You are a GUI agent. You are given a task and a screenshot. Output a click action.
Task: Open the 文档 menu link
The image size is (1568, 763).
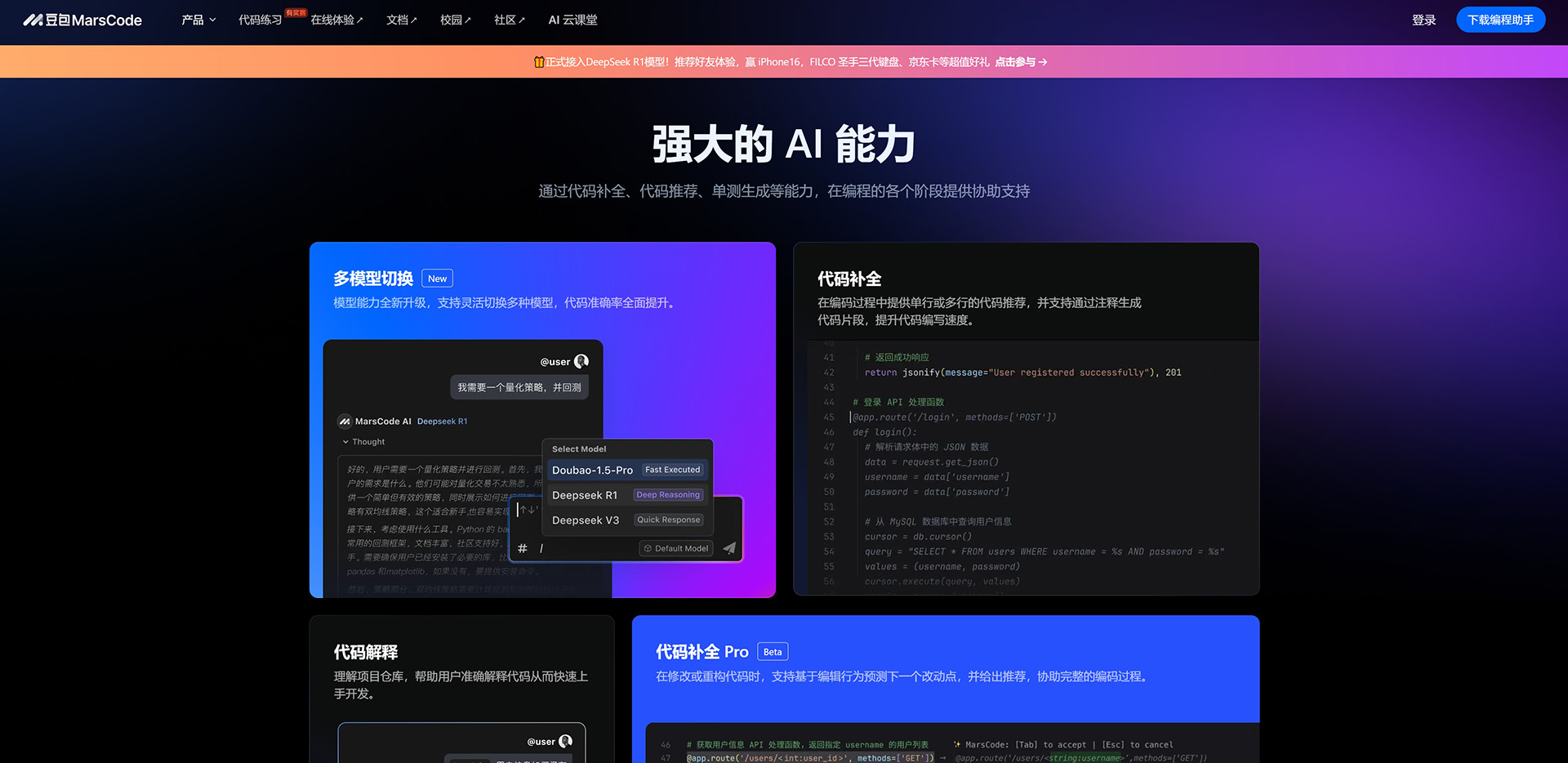coord(401,20)
